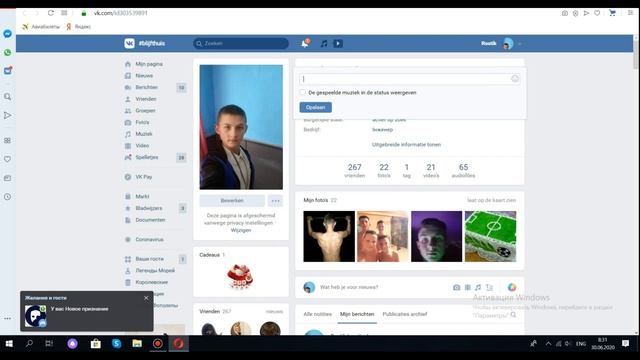Attach a photo with the camera icon
This screenshot has width=640, height=360.
click(456, 287)
